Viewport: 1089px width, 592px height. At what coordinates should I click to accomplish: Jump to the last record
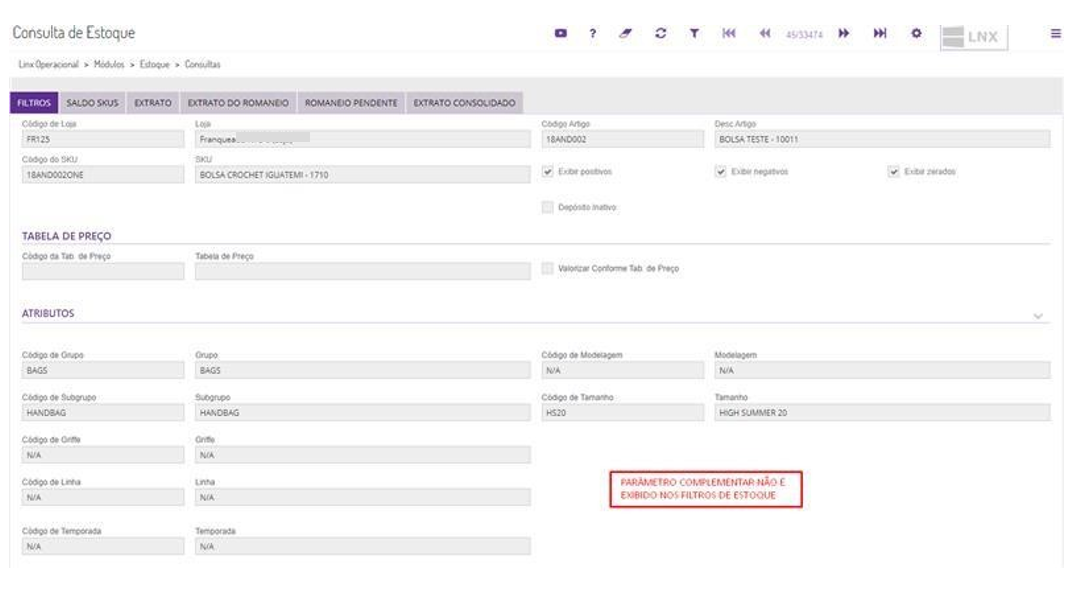pyautogui.click(x=880, y=33)
